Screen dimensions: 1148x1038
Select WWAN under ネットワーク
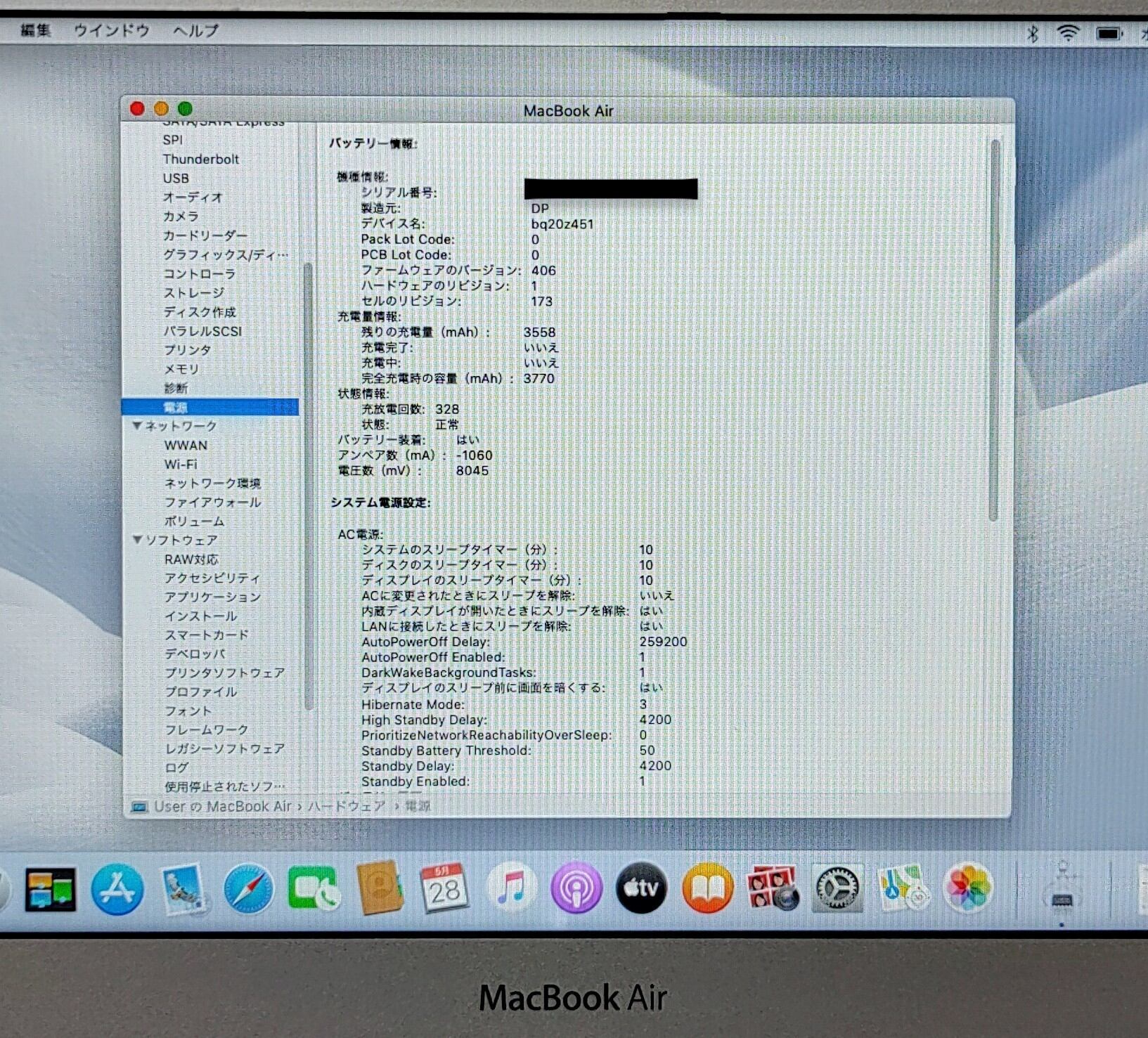(x=186, y=445)
